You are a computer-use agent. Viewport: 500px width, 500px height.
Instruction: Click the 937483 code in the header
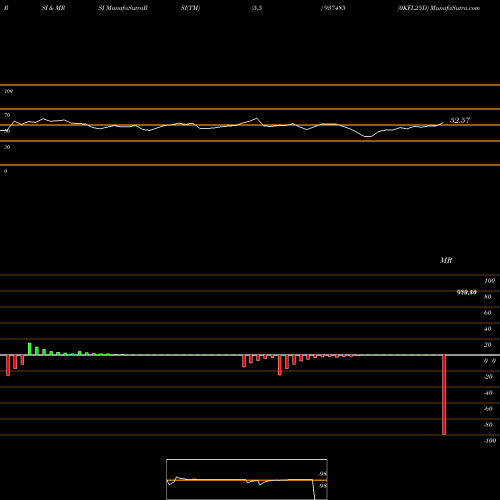(334, 8)
